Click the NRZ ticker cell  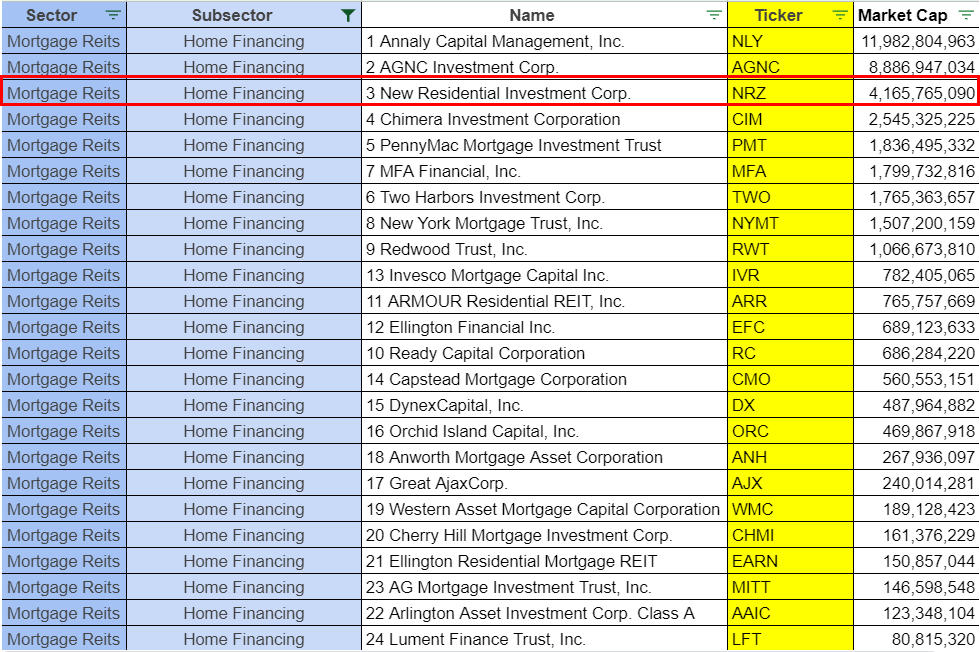(x=791, y=93)
